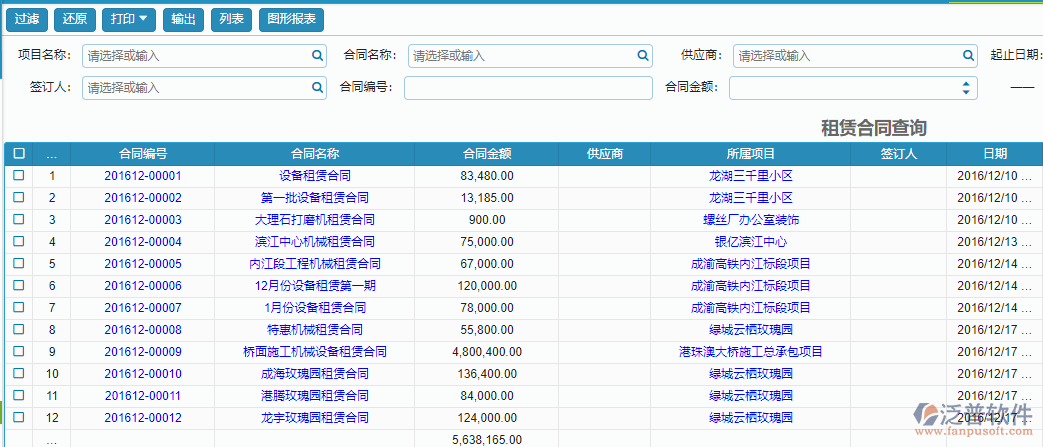1043x447 pixels.
Task: Check the checkbox for row 7
Action: [x=19, y=307]
